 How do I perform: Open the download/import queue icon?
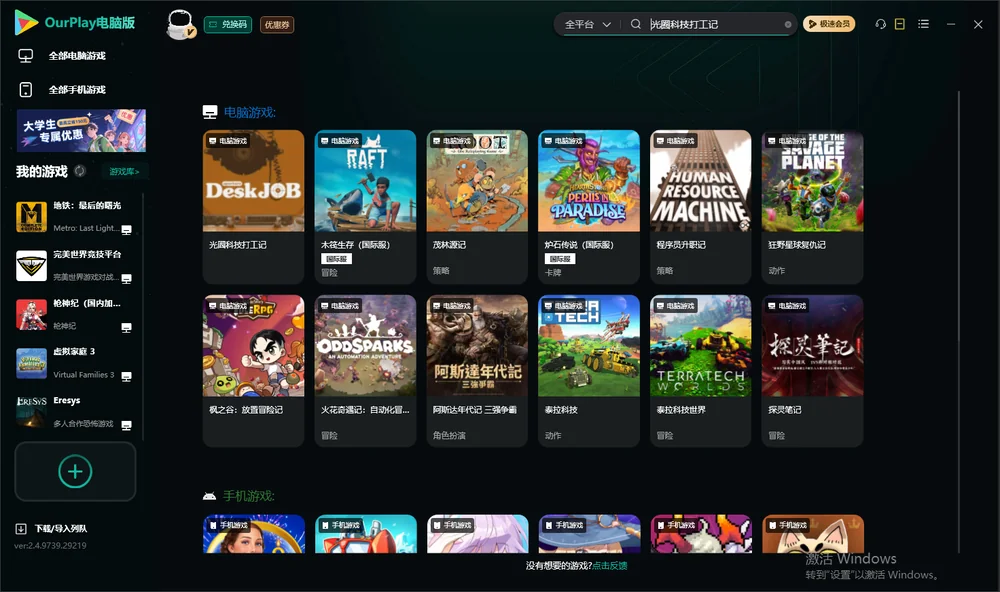tap(21, 528)
